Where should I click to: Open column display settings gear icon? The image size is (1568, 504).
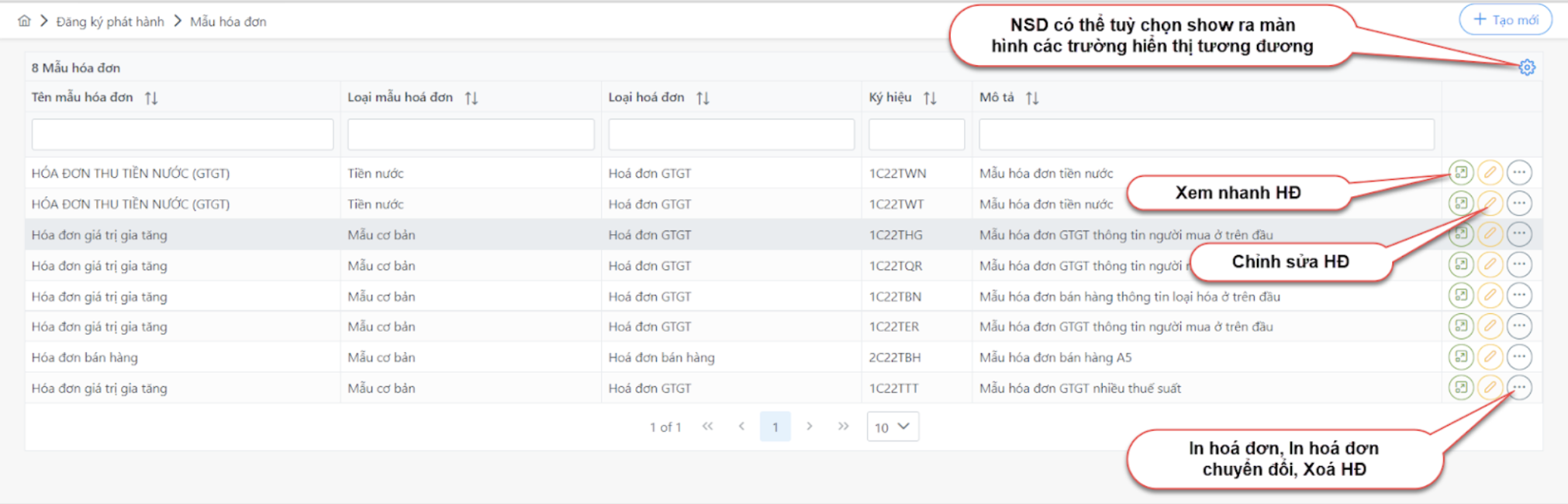point(1526,67)
